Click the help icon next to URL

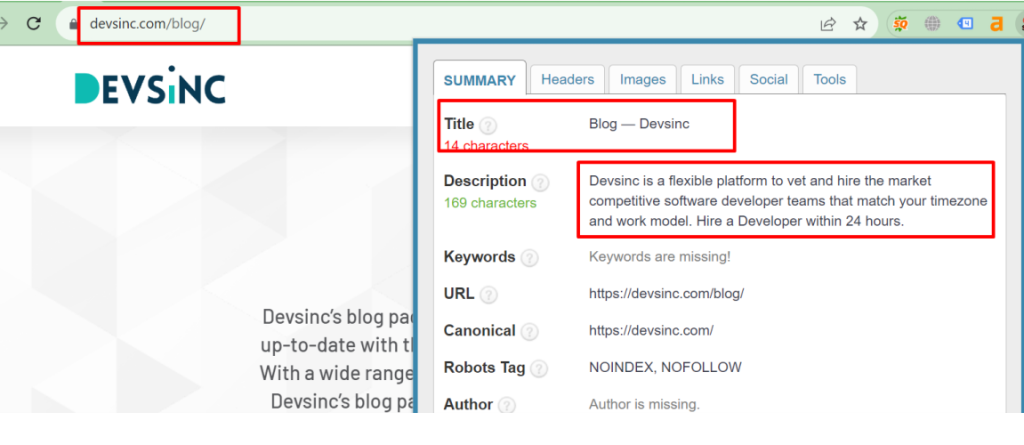pos(488,295)
